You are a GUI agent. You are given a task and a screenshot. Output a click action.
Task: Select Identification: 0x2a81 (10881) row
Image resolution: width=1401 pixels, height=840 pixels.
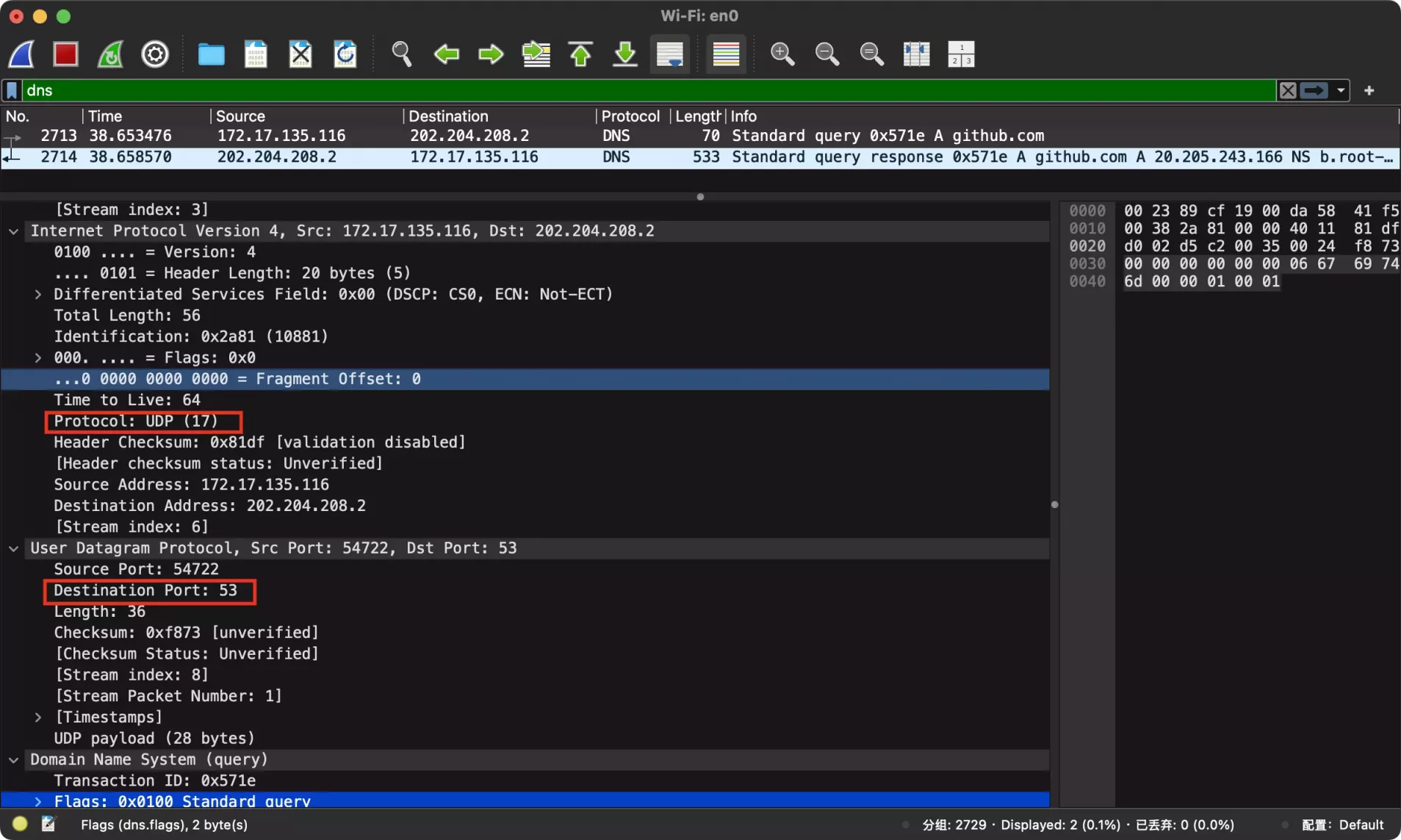point(525,337)
